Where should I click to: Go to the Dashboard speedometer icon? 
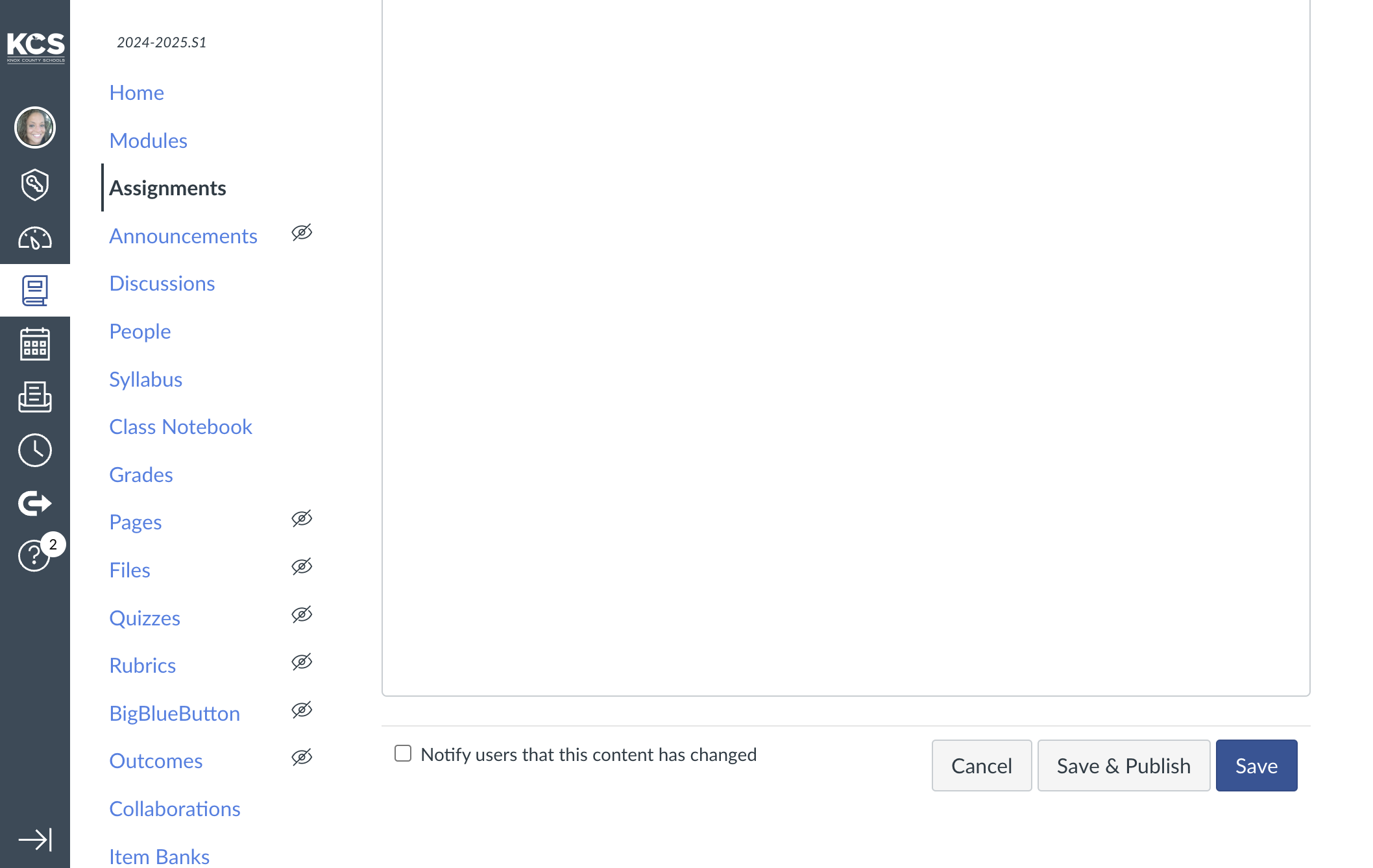coord(35,238)
